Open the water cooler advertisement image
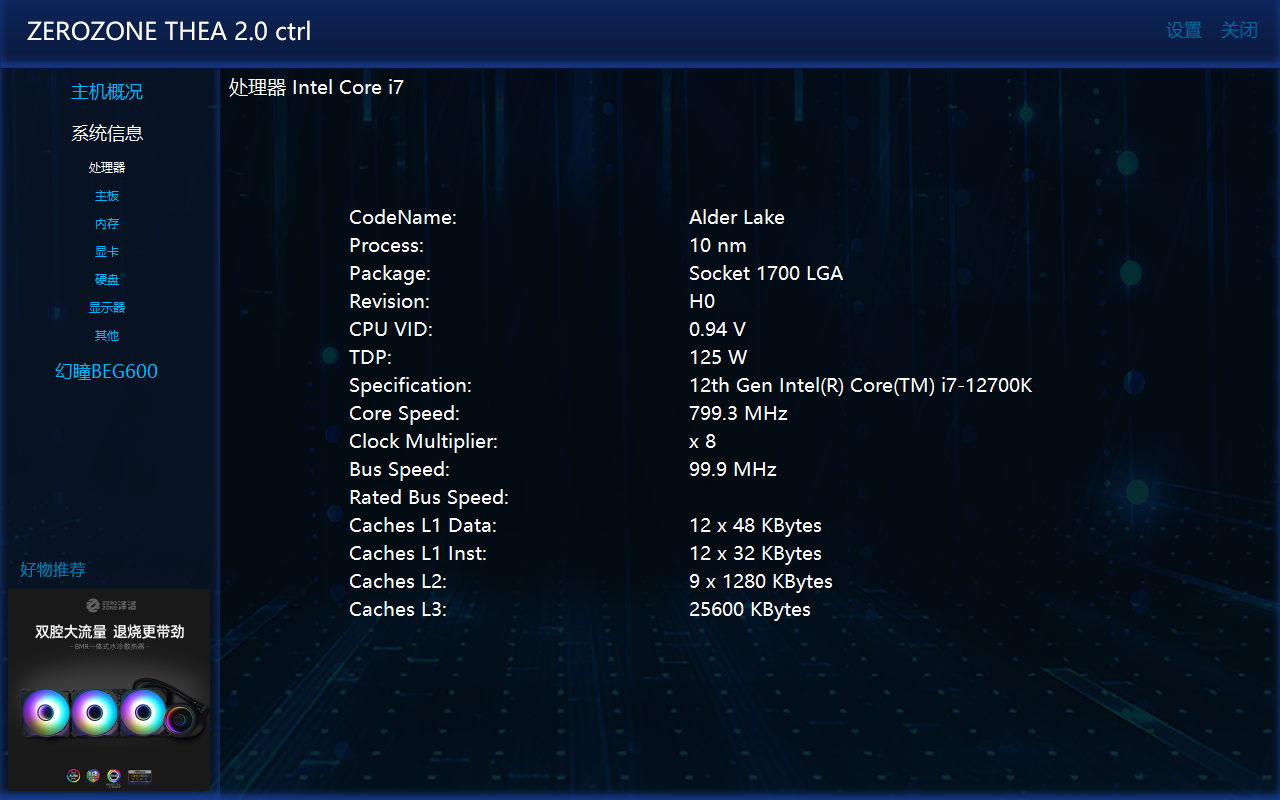1280x800 pixels. 109,690
